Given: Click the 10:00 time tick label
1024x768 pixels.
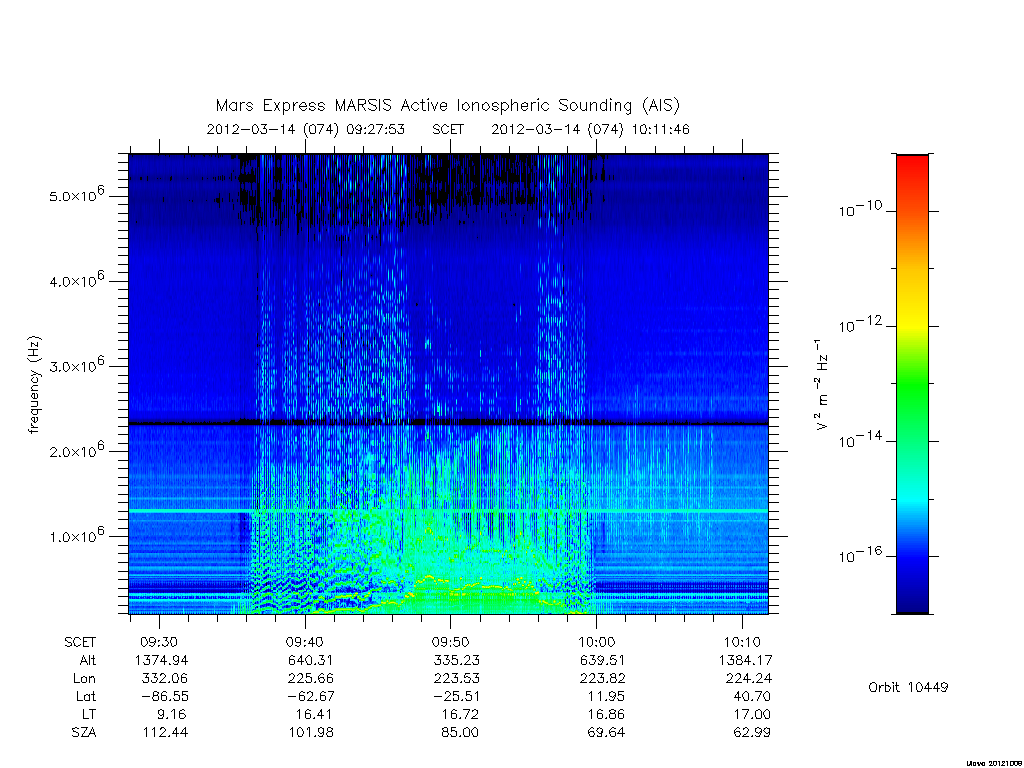Looking at the screenshot, I should pyautogui.click(x=596, y=642).
